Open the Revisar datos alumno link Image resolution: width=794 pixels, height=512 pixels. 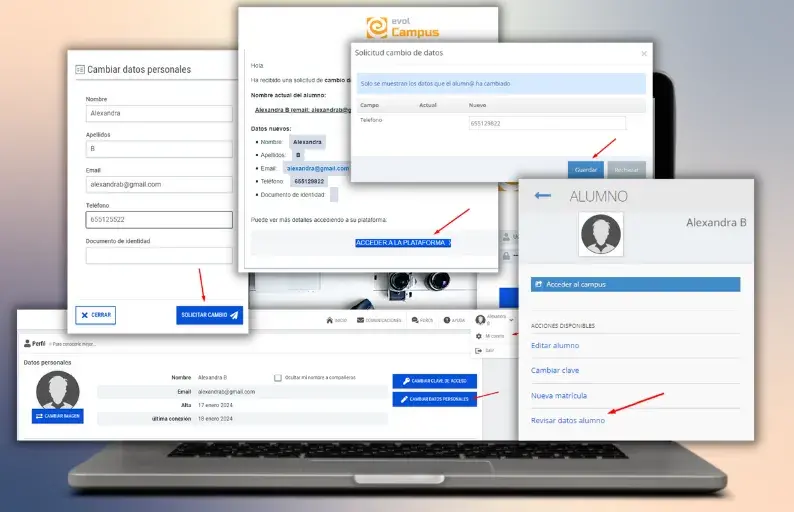pos(567,421)
